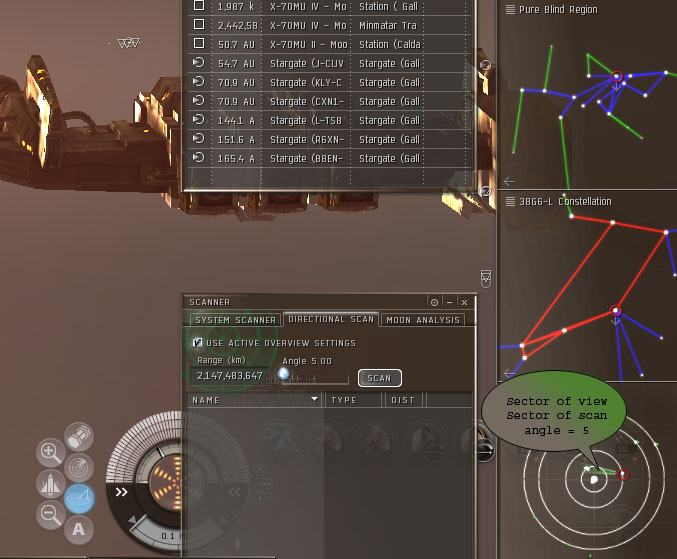The width and height of the screenshot is (677, 559).
Task: Click Minmatar Tra type cell
Action: (388, 25)
